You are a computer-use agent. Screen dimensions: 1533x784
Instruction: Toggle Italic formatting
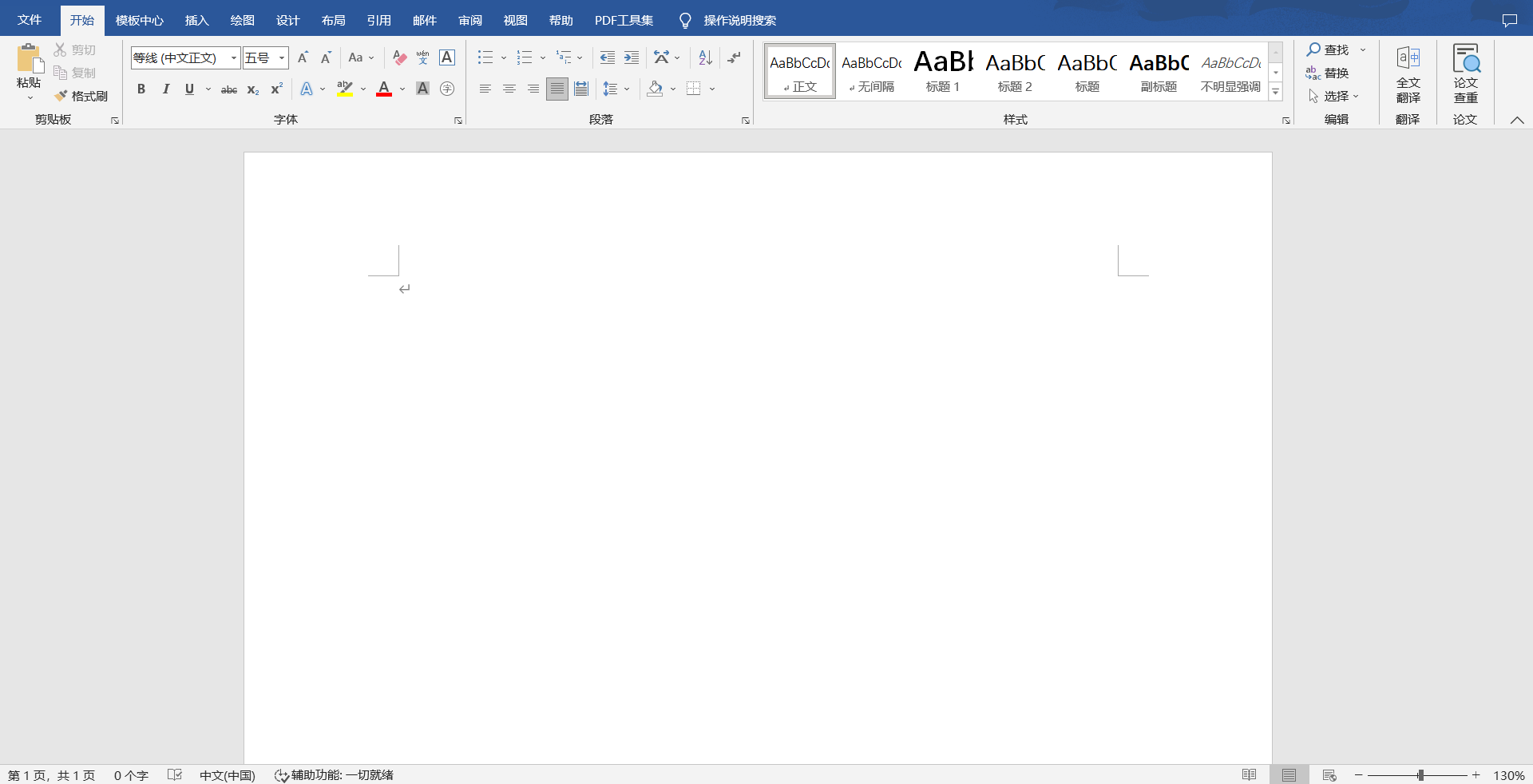[x=165, y=89]
